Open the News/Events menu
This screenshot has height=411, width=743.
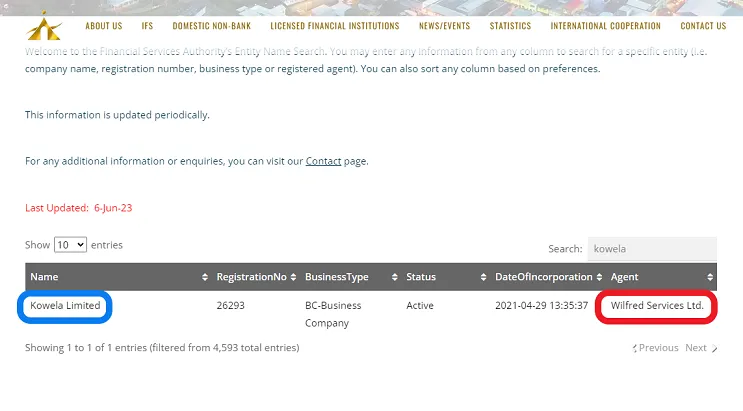click(444, 26)
